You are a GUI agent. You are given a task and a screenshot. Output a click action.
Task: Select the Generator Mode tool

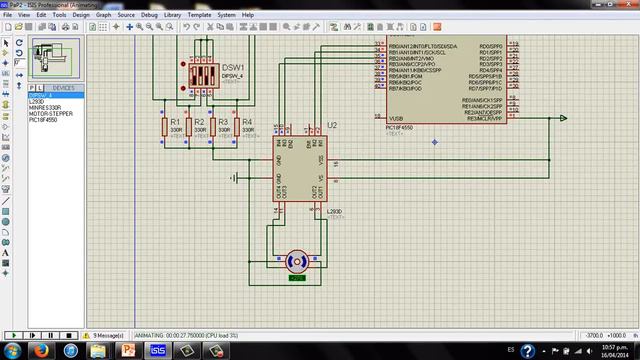coord(6,158)
